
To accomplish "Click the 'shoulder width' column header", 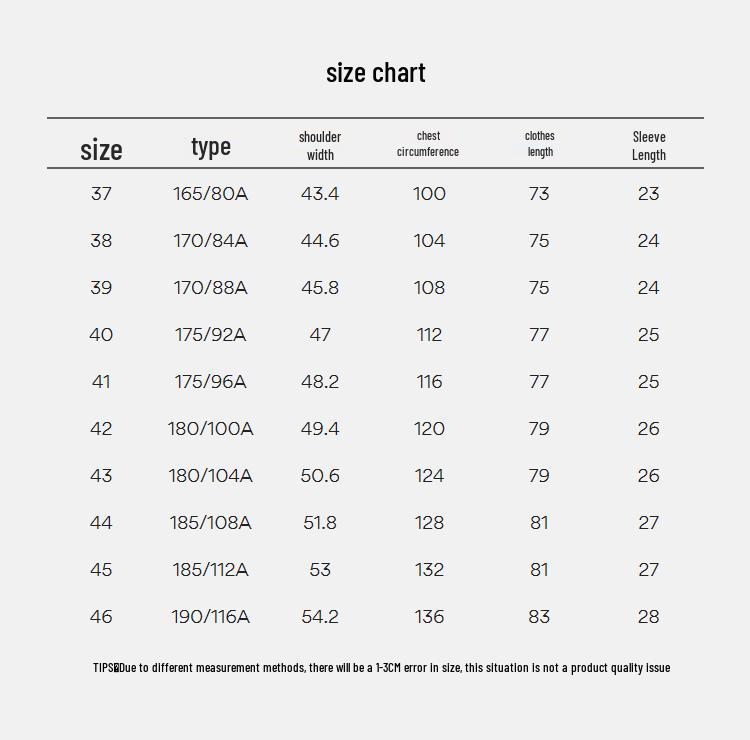I will 320,146.
